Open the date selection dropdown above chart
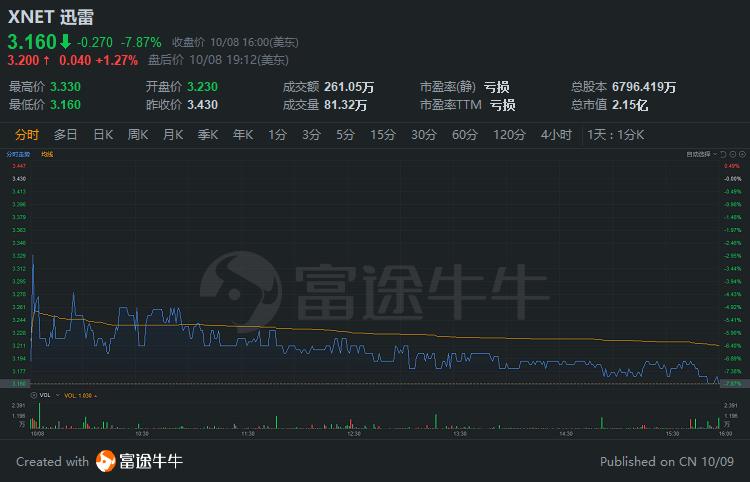 tap(701, 154)
